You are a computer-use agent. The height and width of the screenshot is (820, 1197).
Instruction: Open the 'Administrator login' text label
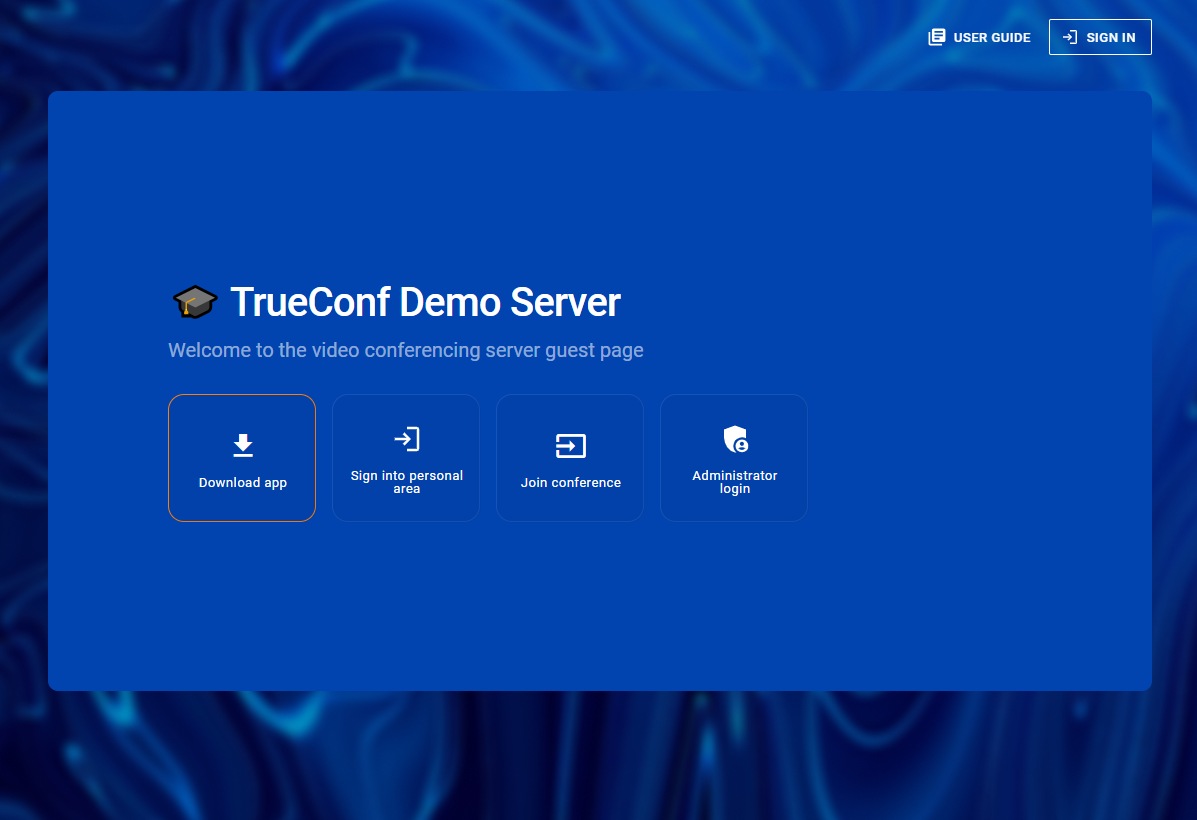734,476
